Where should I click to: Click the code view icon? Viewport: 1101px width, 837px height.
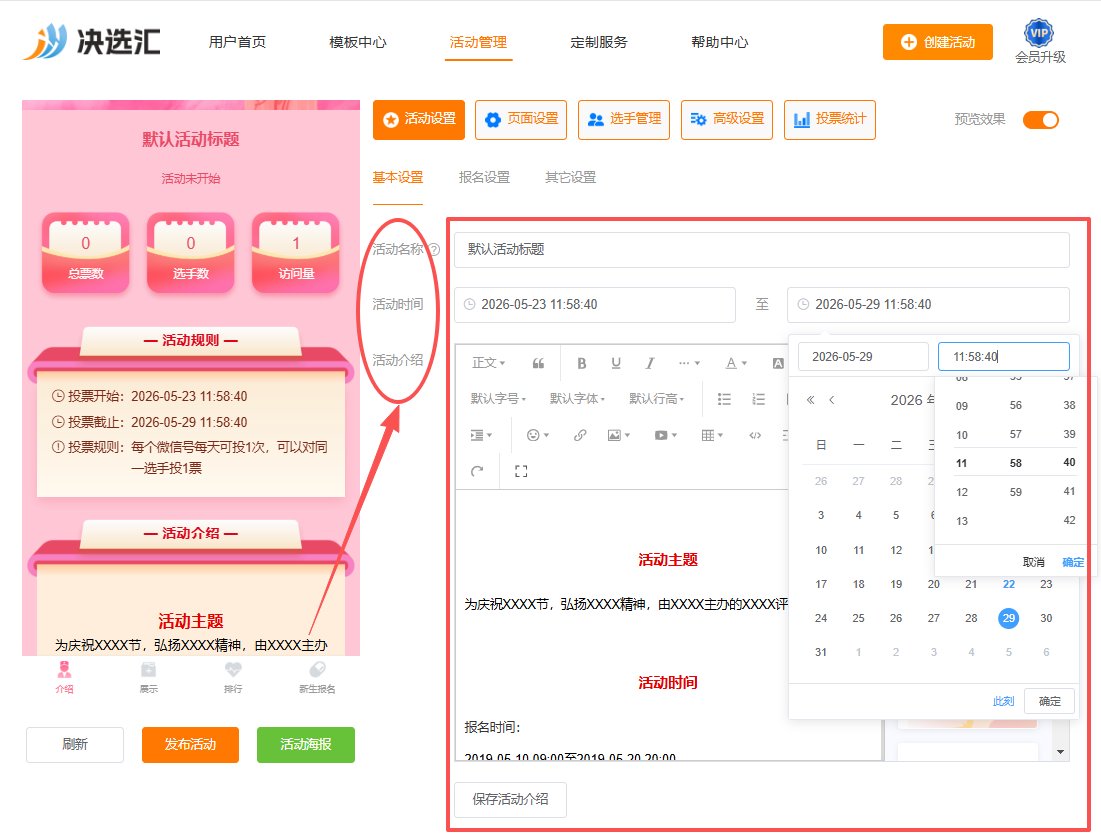[x=755, y=435]
